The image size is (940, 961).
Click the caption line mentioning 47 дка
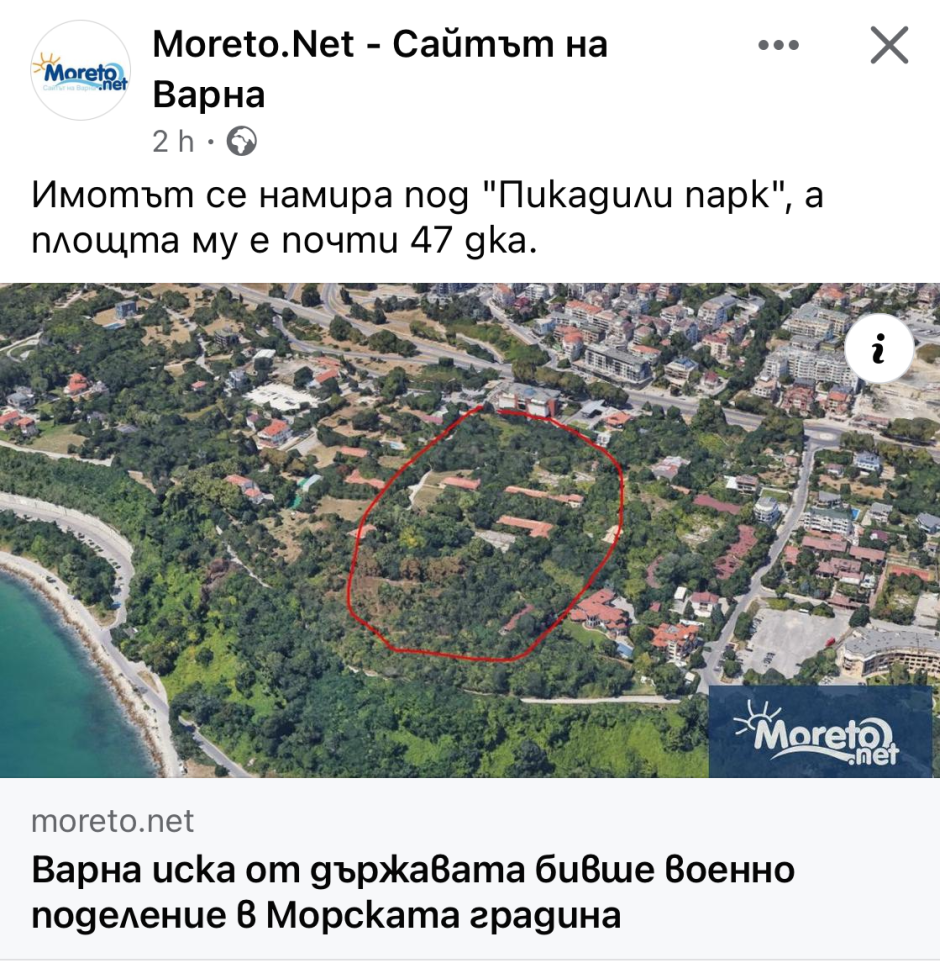pyautogui.click(x=284, y=240)
